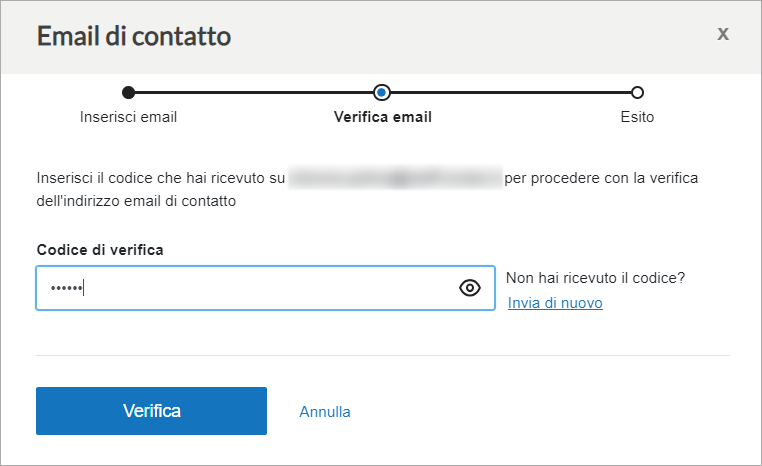
Task: Go to the Inserisci email step label
Action: 128,117
